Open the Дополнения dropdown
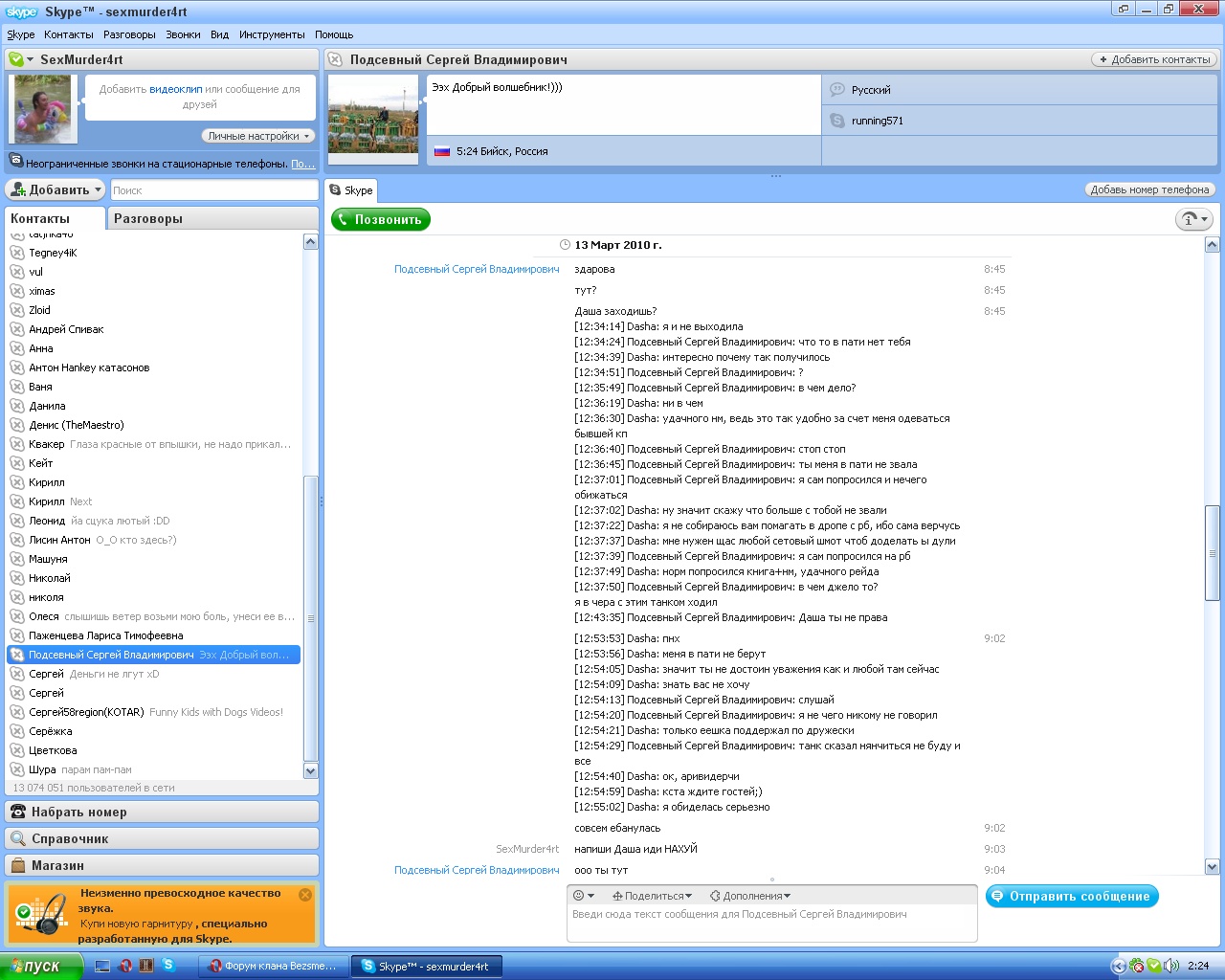The height and width of the screenshot is (980, 1225). tap(751, 896)
